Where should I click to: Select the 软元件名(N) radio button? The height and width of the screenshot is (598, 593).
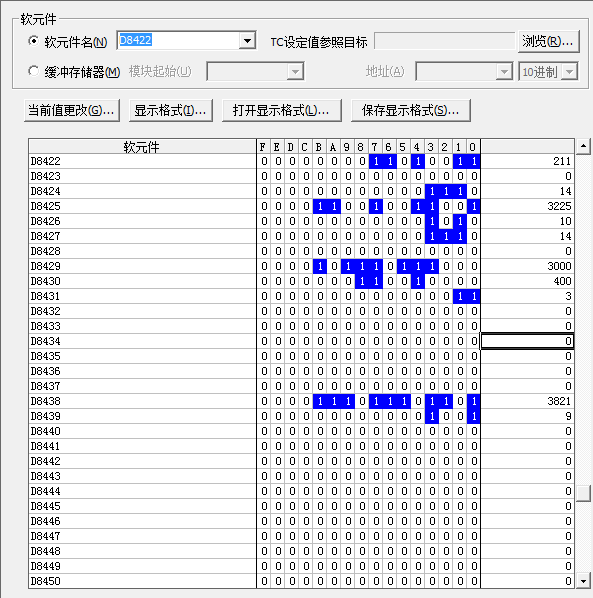coord(34,41)
